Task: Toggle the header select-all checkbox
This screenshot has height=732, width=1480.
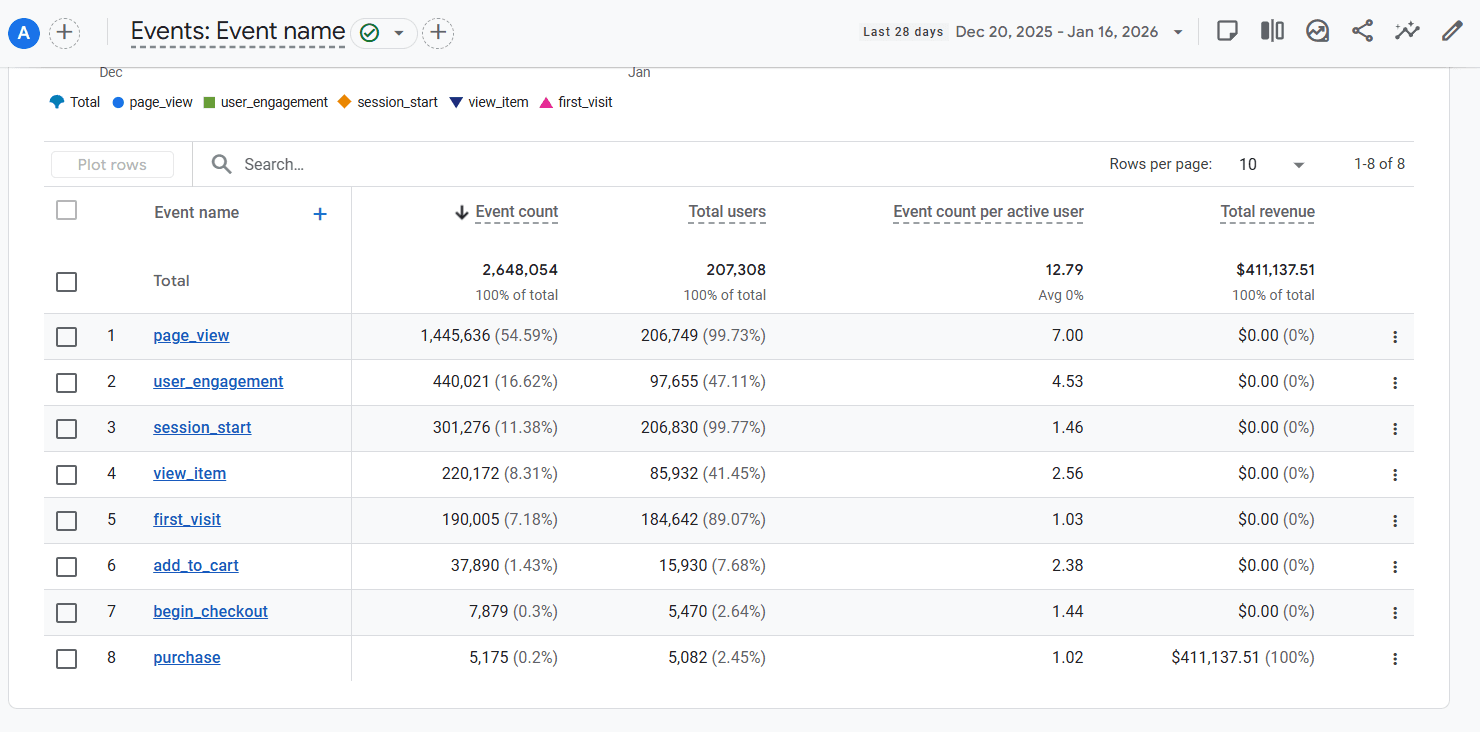Action: click(67, 210)
